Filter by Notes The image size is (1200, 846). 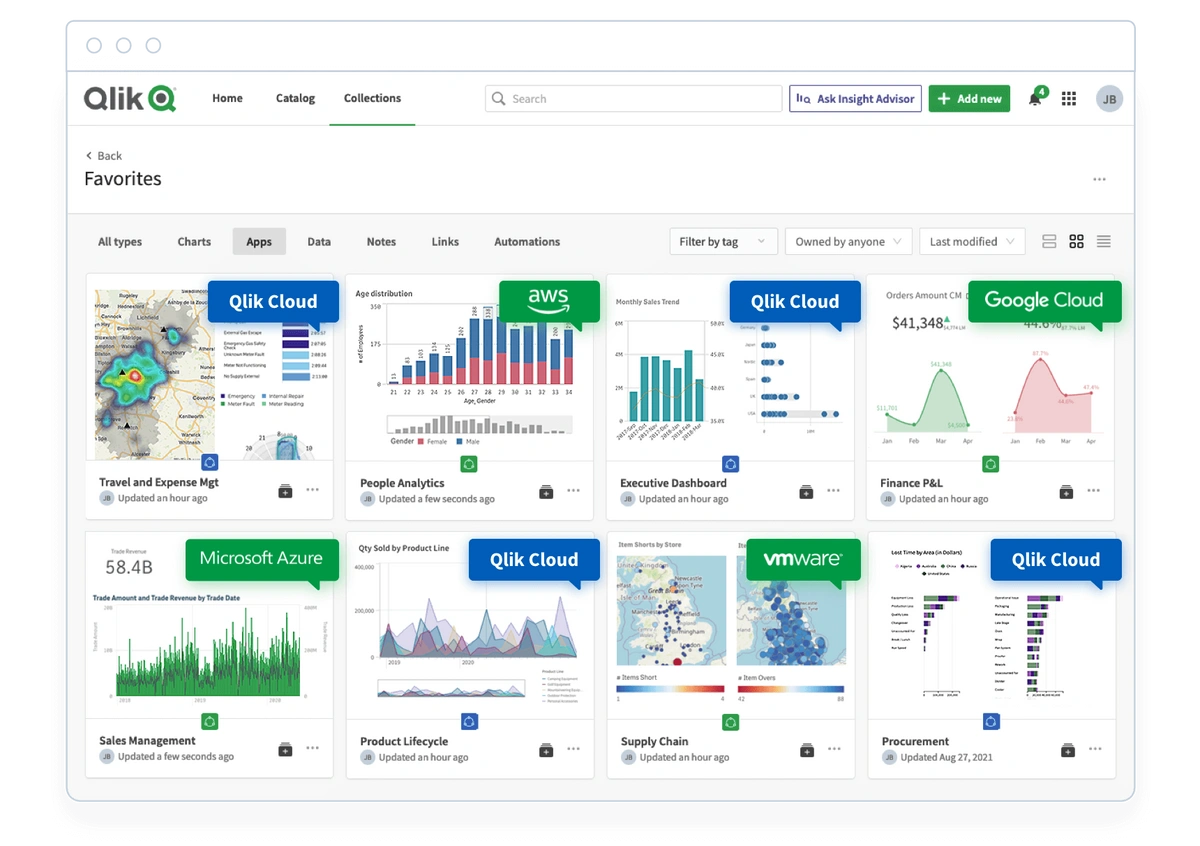381,242
